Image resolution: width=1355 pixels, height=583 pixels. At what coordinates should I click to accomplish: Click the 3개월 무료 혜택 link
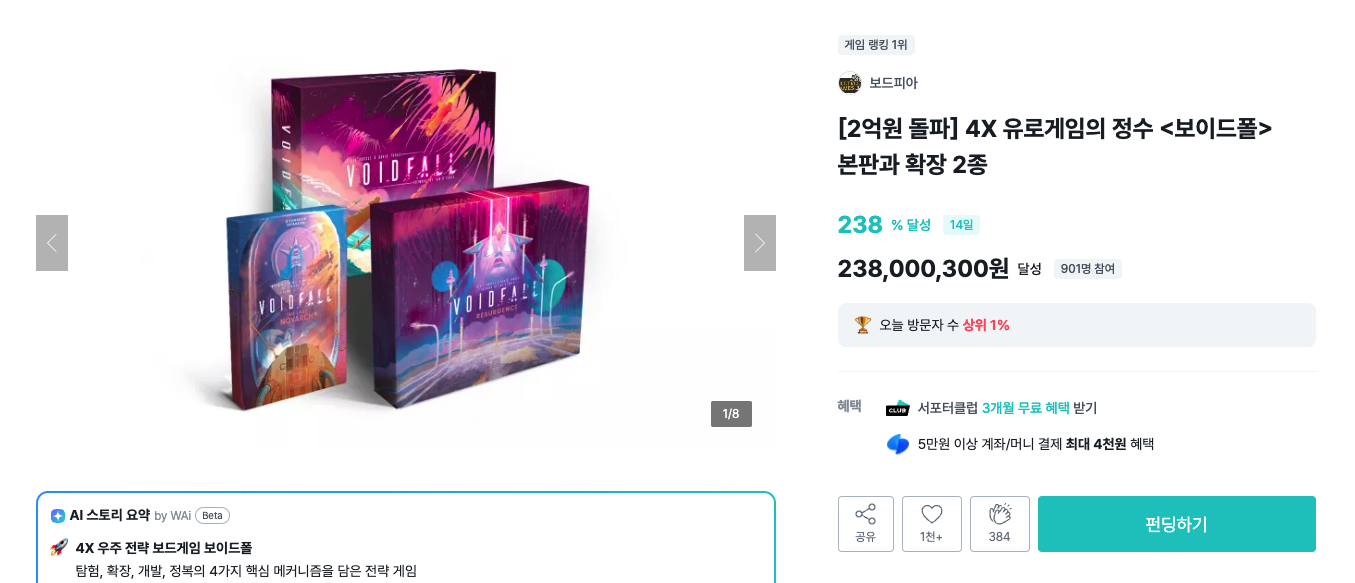[1025, 408]
